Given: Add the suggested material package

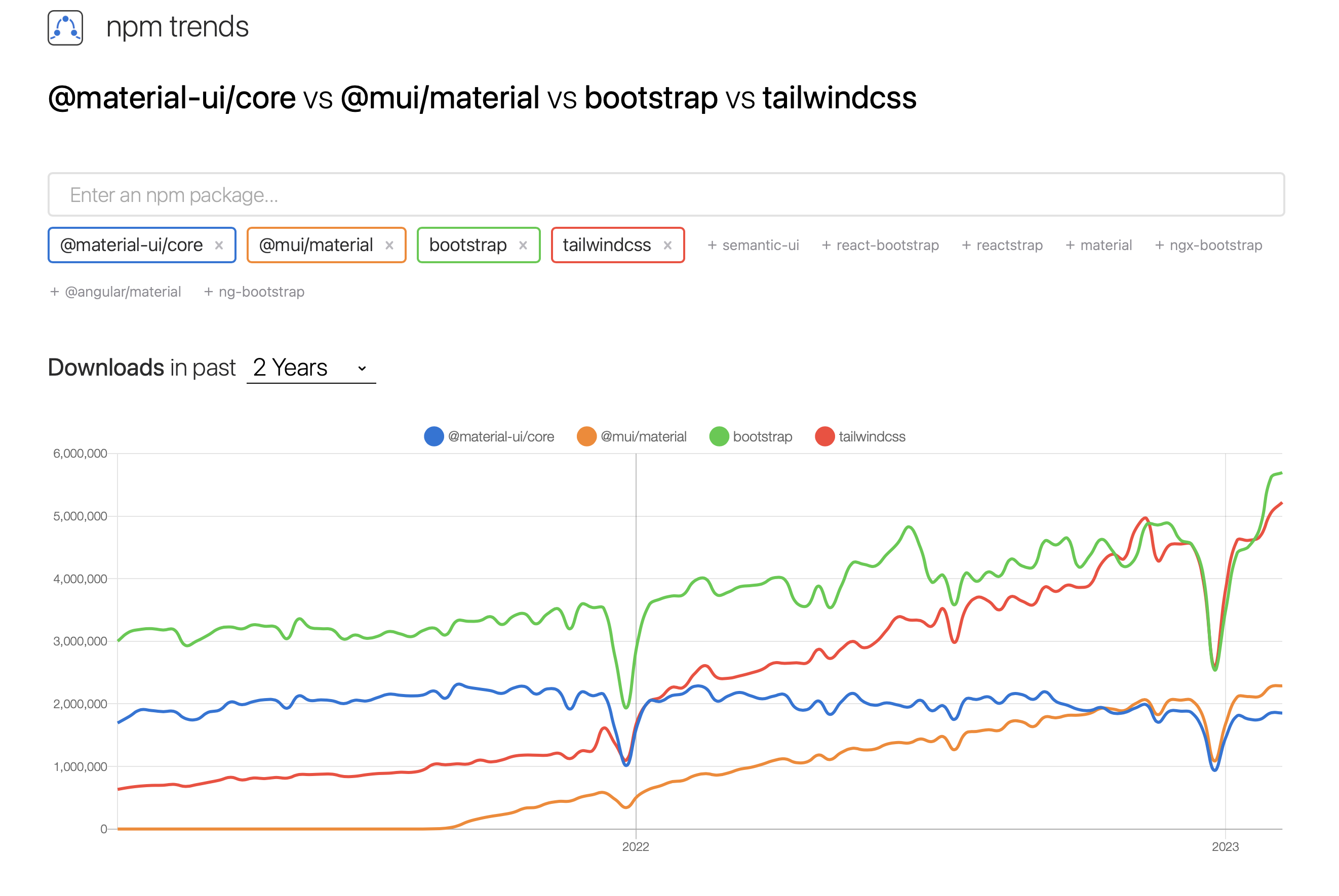Looking at the screenshot, I should [x=1098, y=245].
